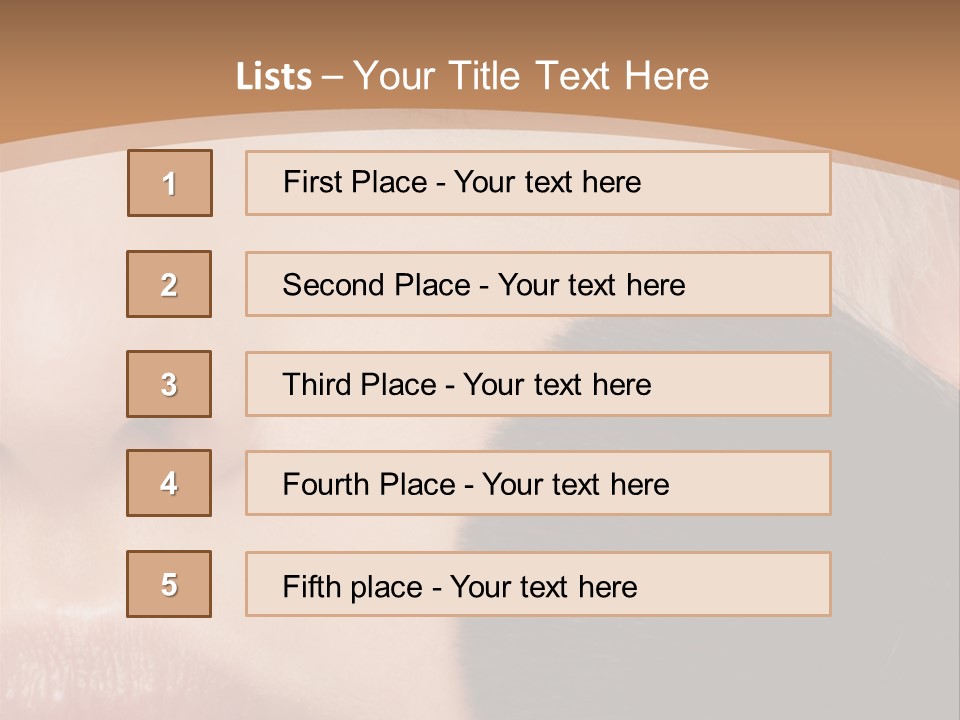Select the words "Third Place"
Screen dimensions: 960x720
[359, 385]
